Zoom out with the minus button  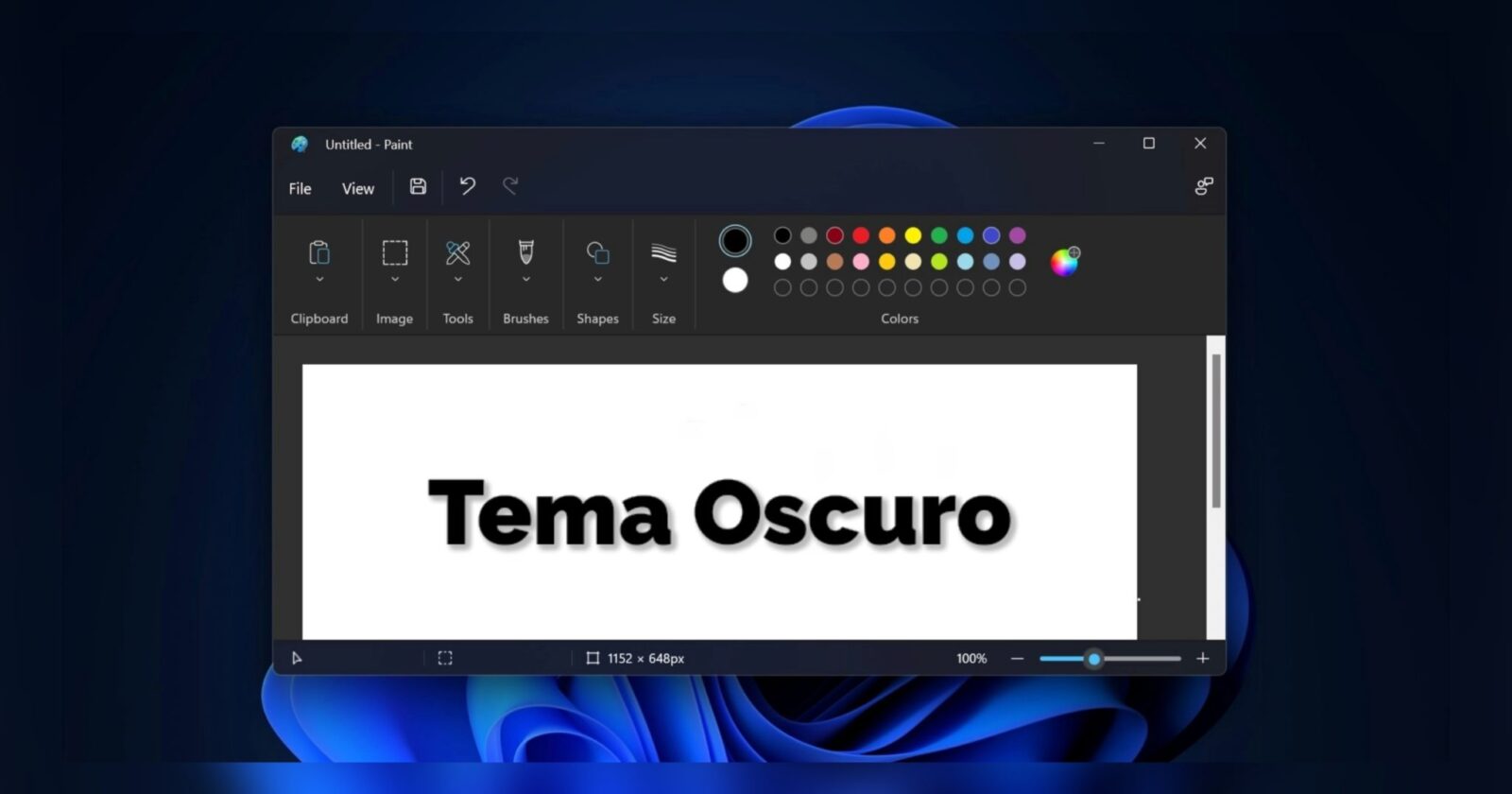click(x=1017, y=658)
